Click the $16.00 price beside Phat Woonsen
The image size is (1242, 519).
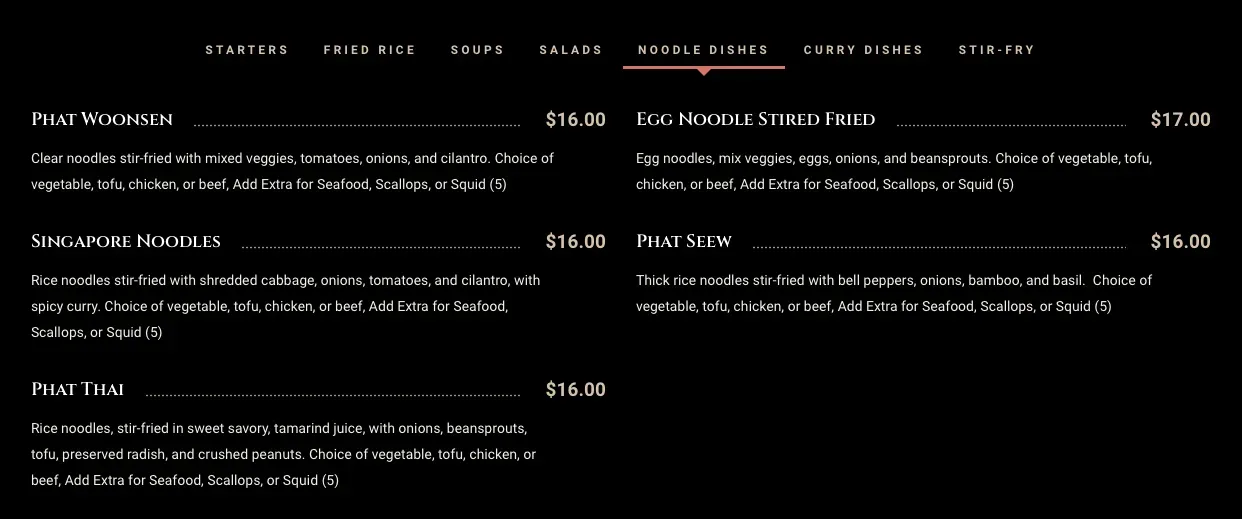[576, 120]
